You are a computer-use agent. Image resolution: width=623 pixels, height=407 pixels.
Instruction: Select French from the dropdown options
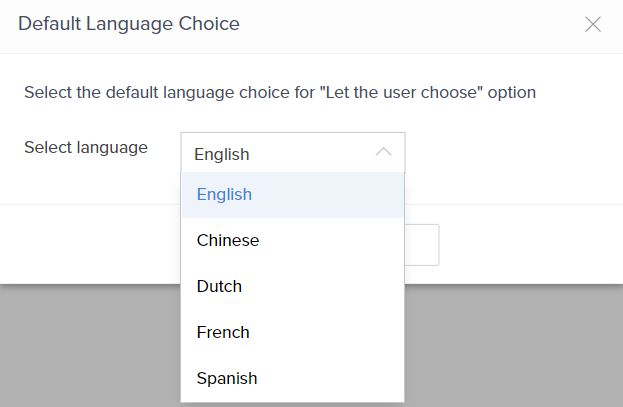tap(223, 332)
